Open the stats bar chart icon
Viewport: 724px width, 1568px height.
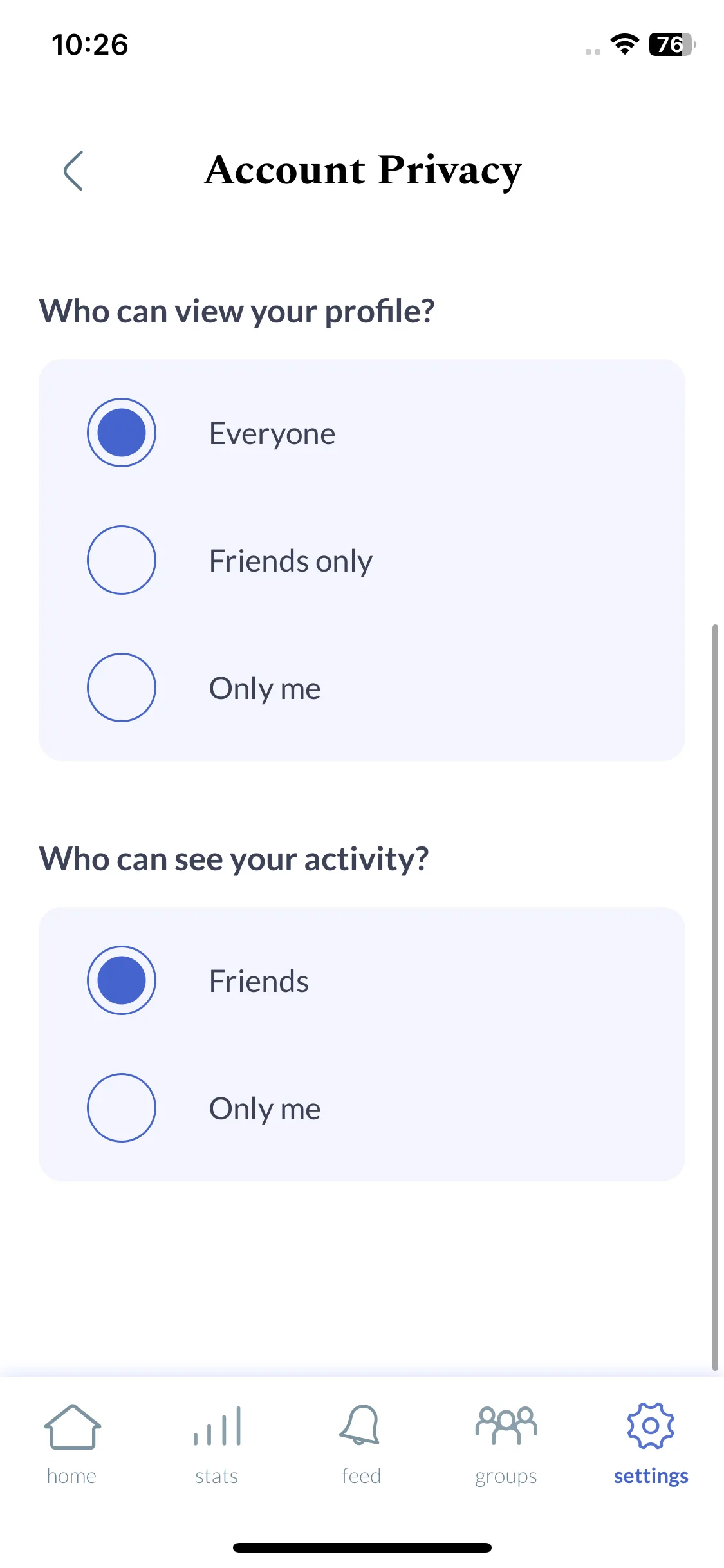(x=217, y=1426)
